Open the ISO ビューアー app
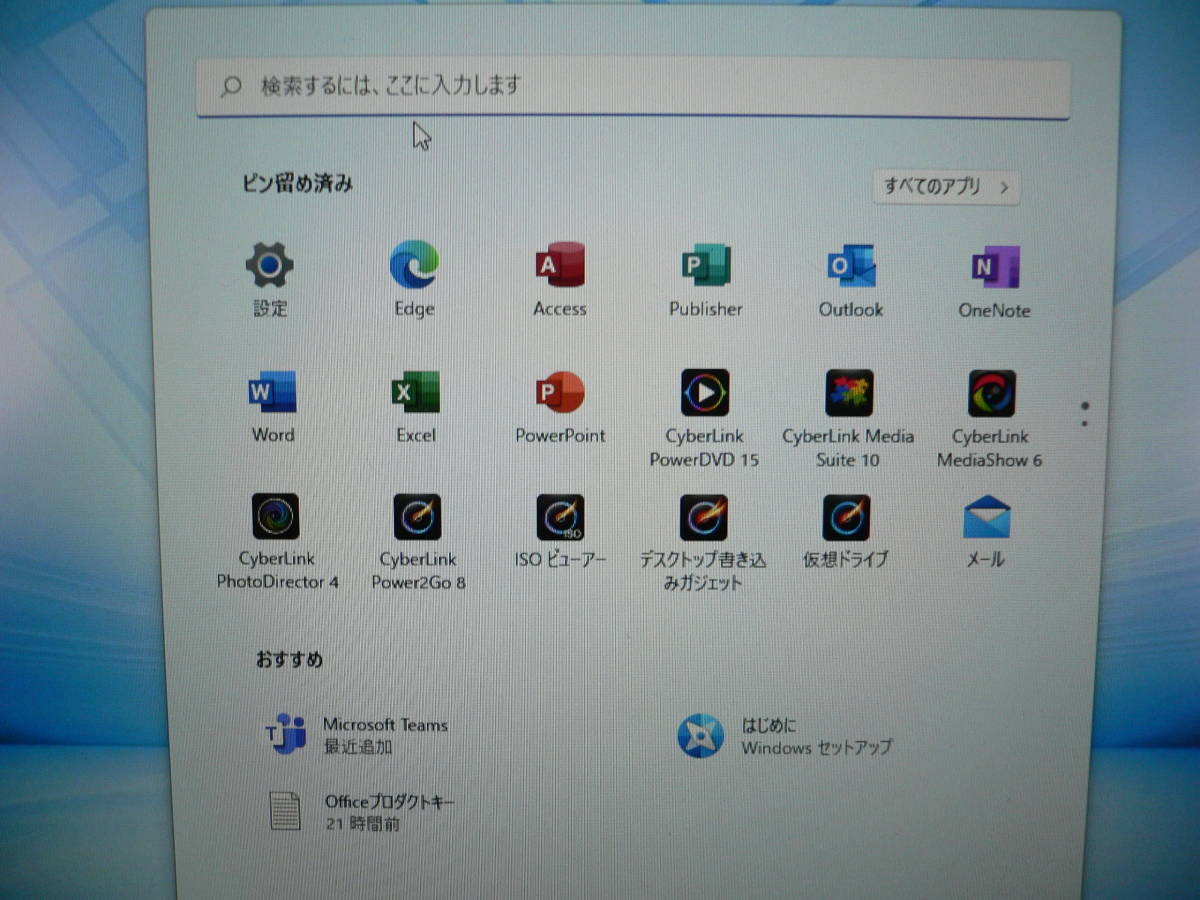This screenshot has height=900, width=1200. (x=560, y=530)
